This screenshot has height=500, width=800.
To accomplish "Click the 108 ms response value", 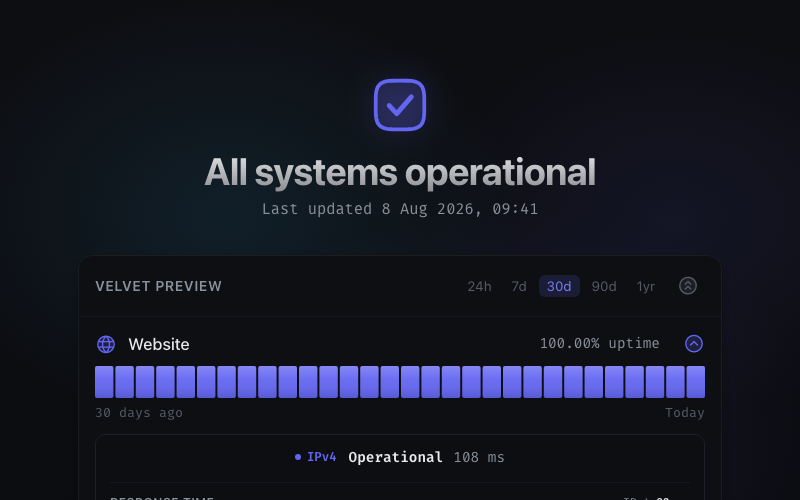I will 479,457.
